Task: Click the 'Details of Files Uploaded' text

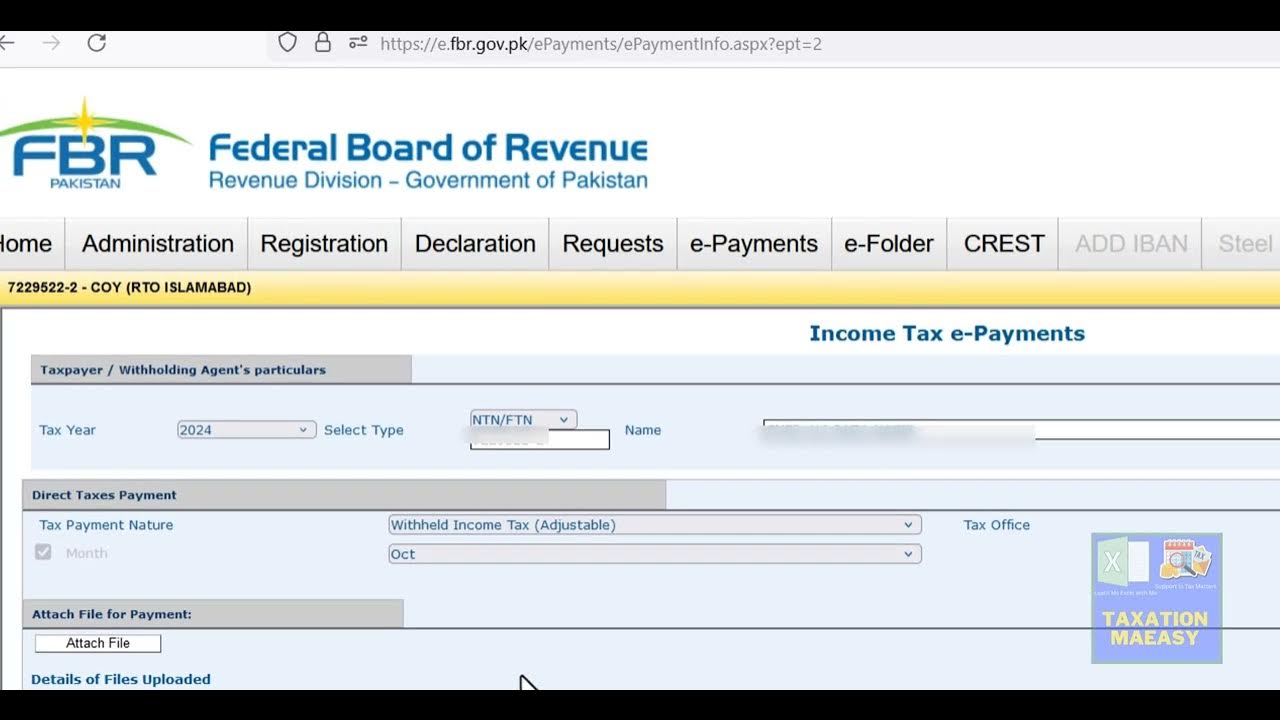Action: click(121, 679)
